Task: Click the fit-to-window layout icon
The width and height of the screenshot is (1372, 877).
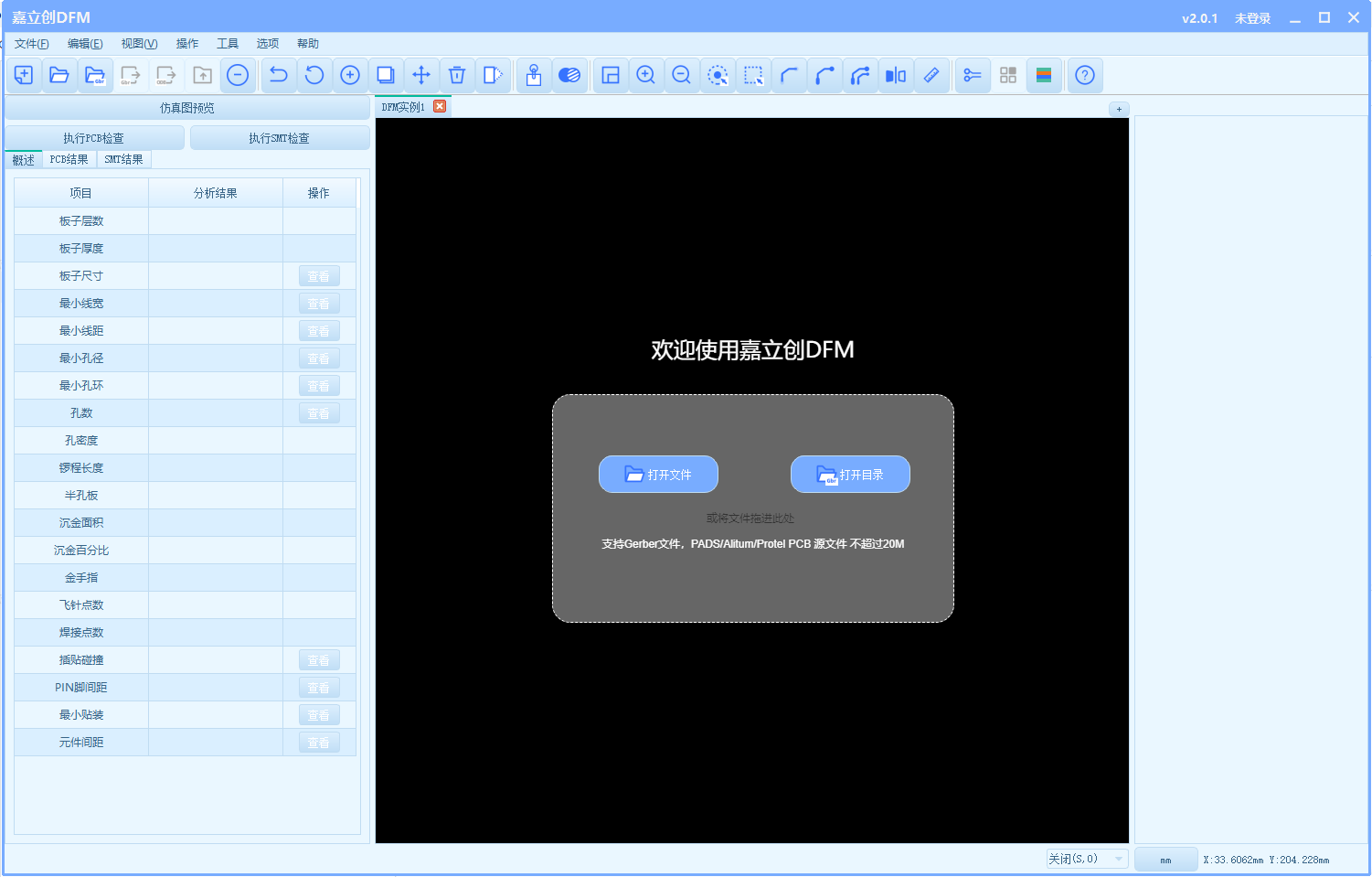Action: click(611, 75)
